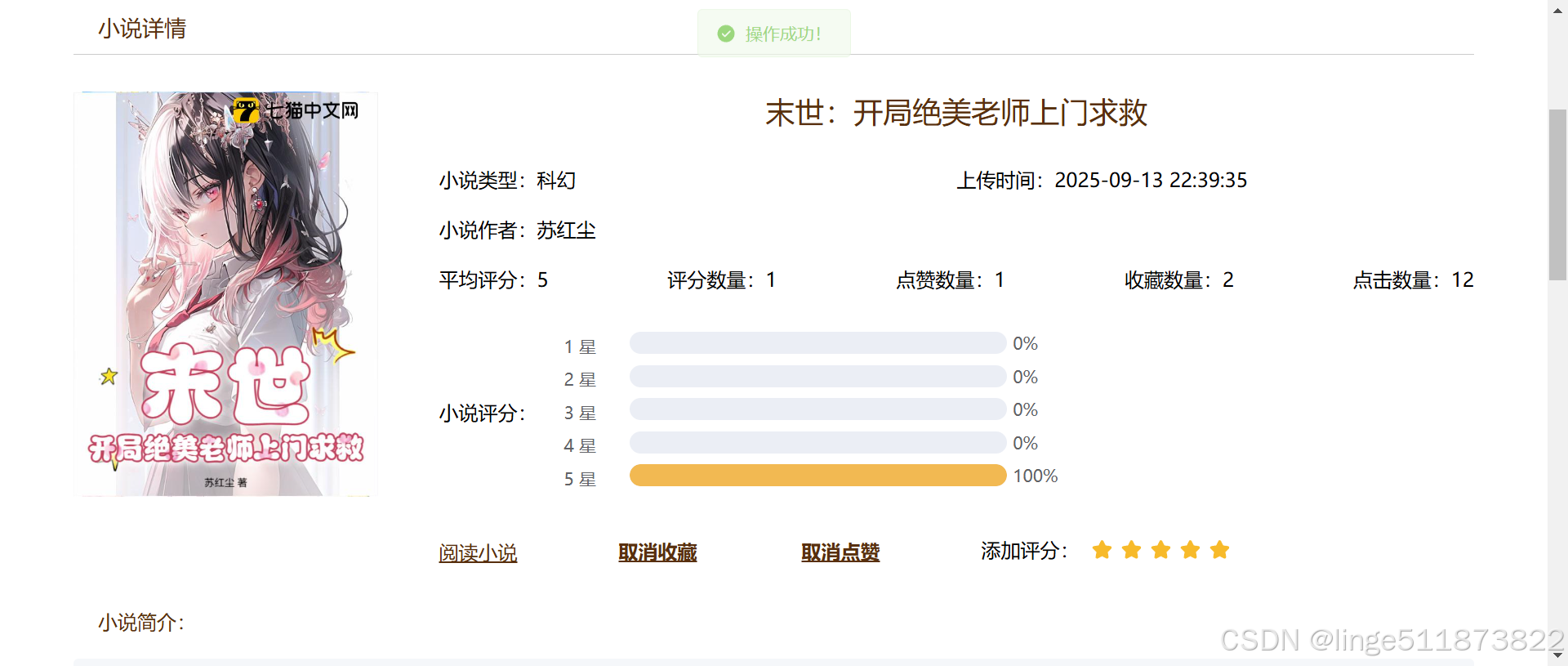Click the 0% label beside 1 星

pos(1026,343)
